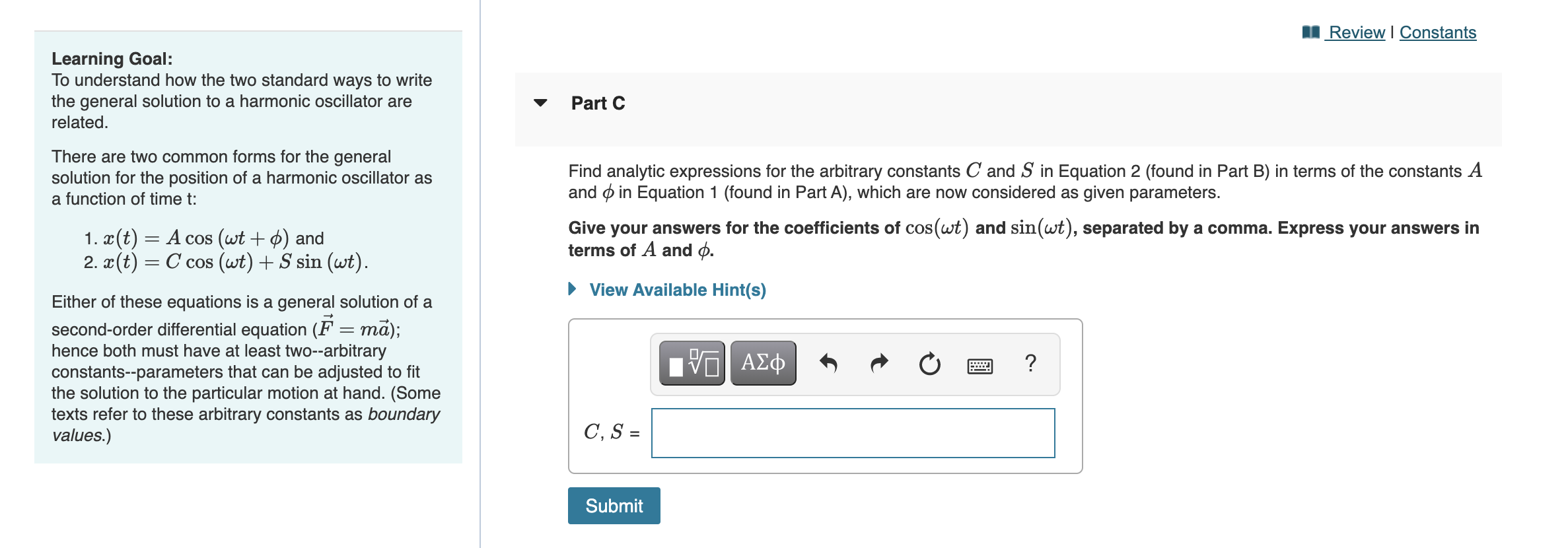This screenshot has width=1568, height=548.
Task: Click View Available Hint(s) text
Action: click(678, 290)
